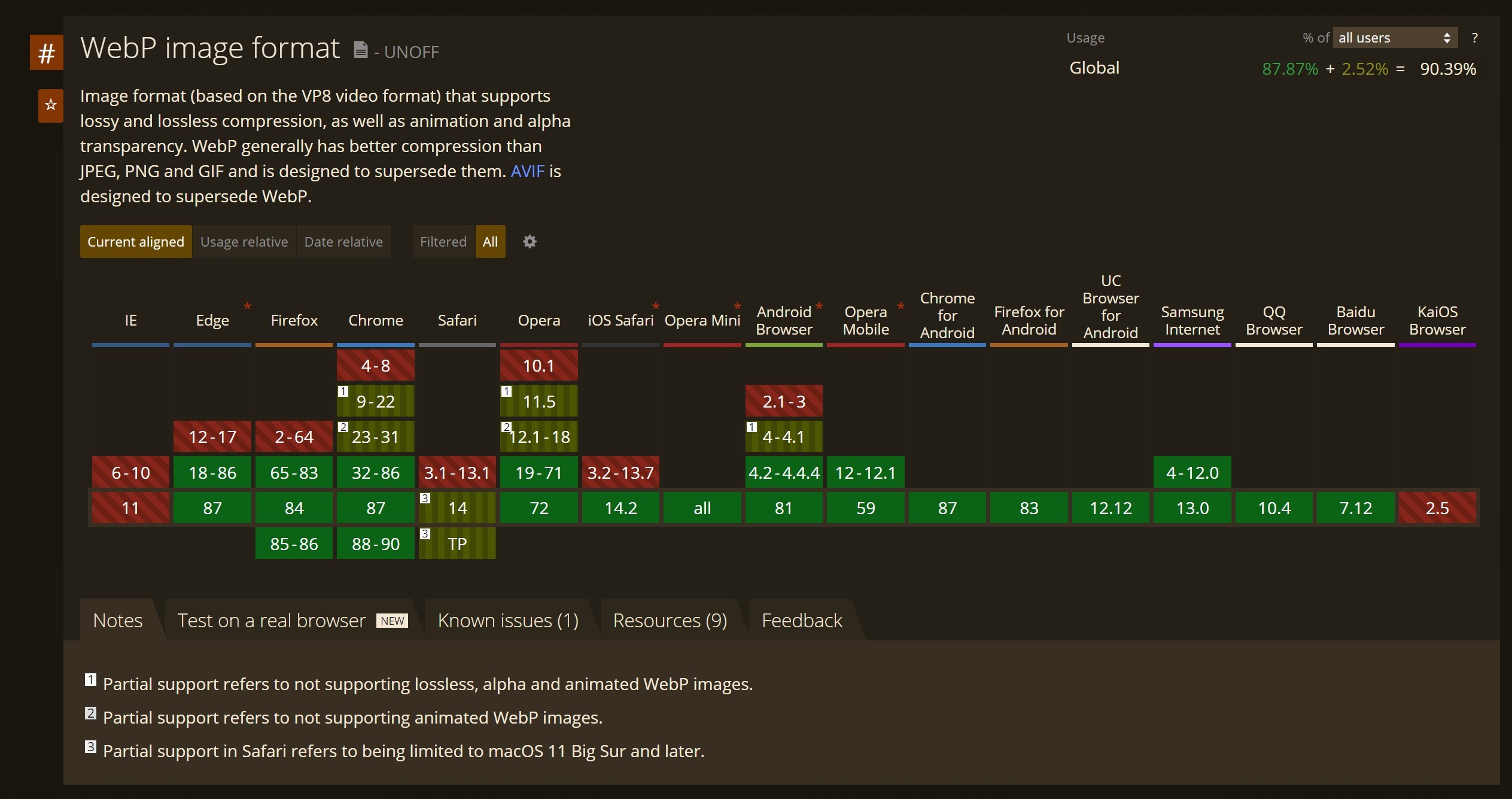Switch to Usage relative view
Image resolution: width=1512 pixels, height=799 pixels.
click(244, 242)
